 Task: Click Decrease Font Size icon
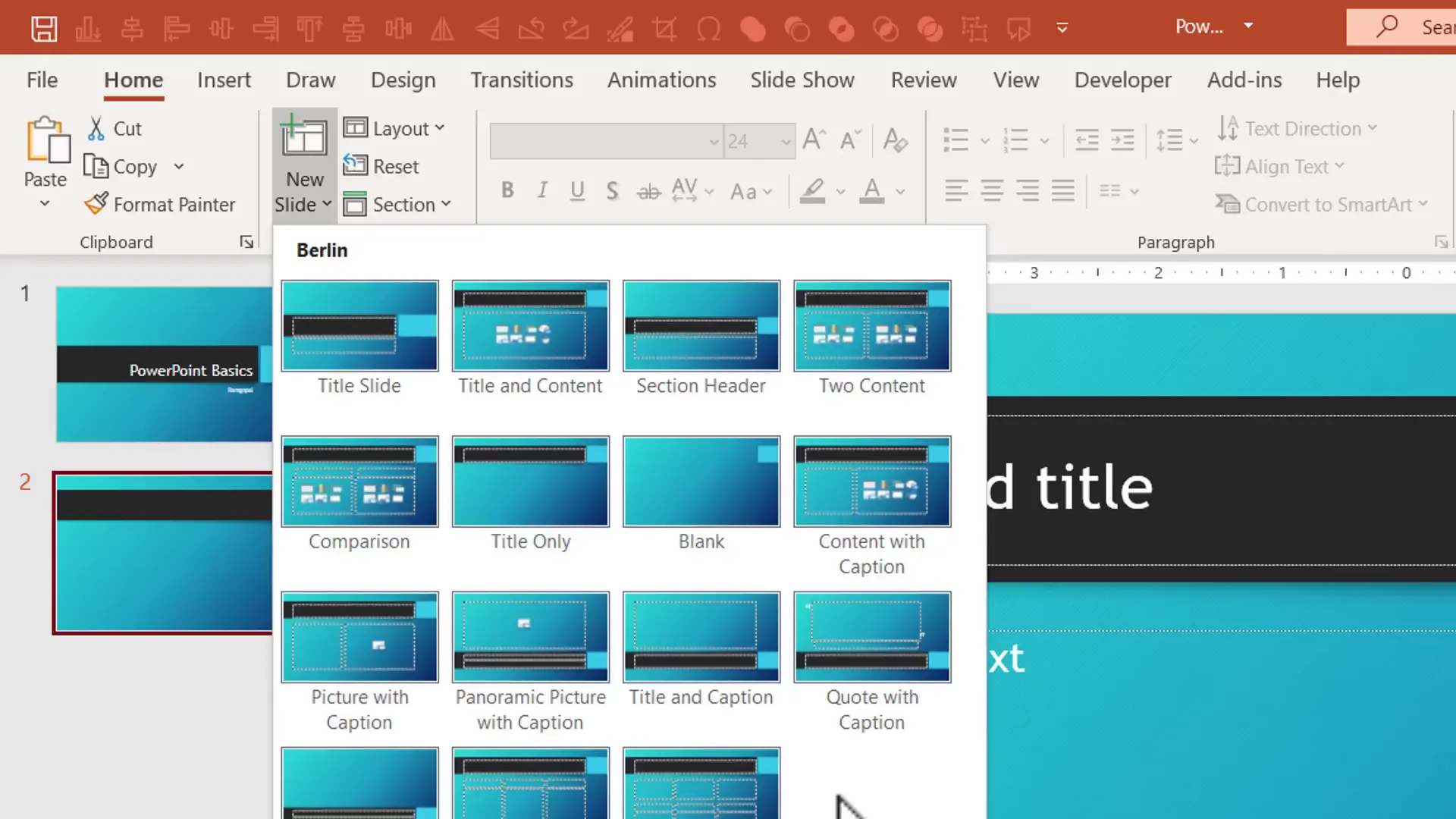850,140
